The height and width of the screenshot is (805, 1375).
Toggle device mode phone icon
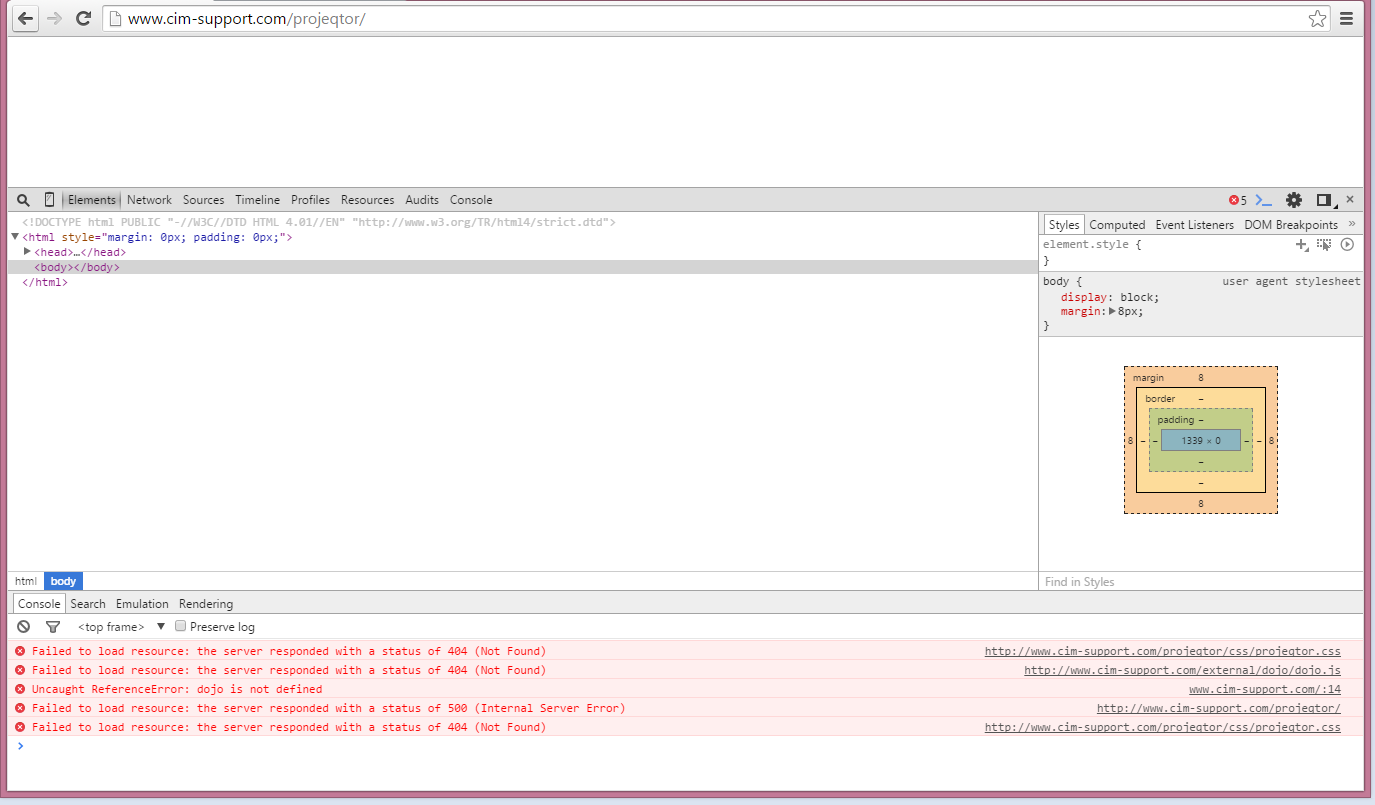click(49, 200)
